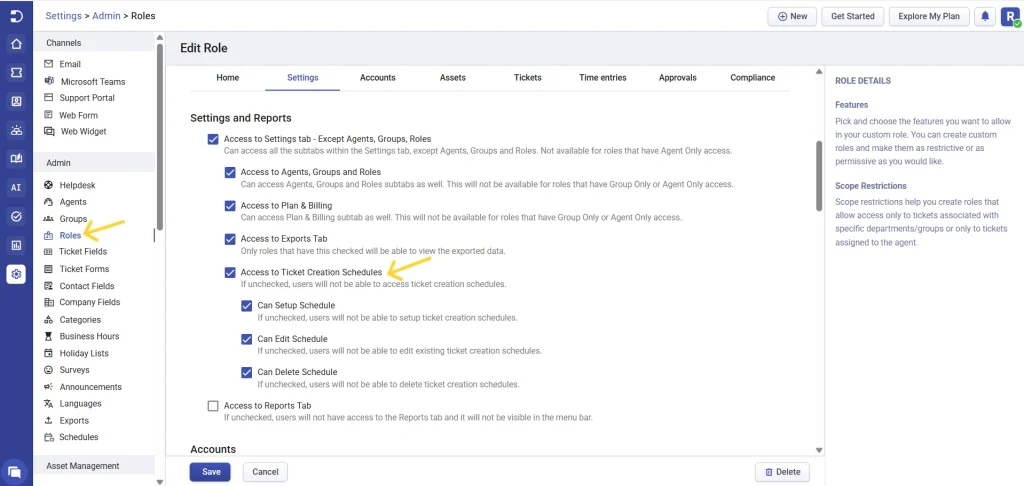Open Ticket Forms in Admin sidebar
Image resolution: width=1024 pixels, height=486 pixels.
[x=84, y=268]
